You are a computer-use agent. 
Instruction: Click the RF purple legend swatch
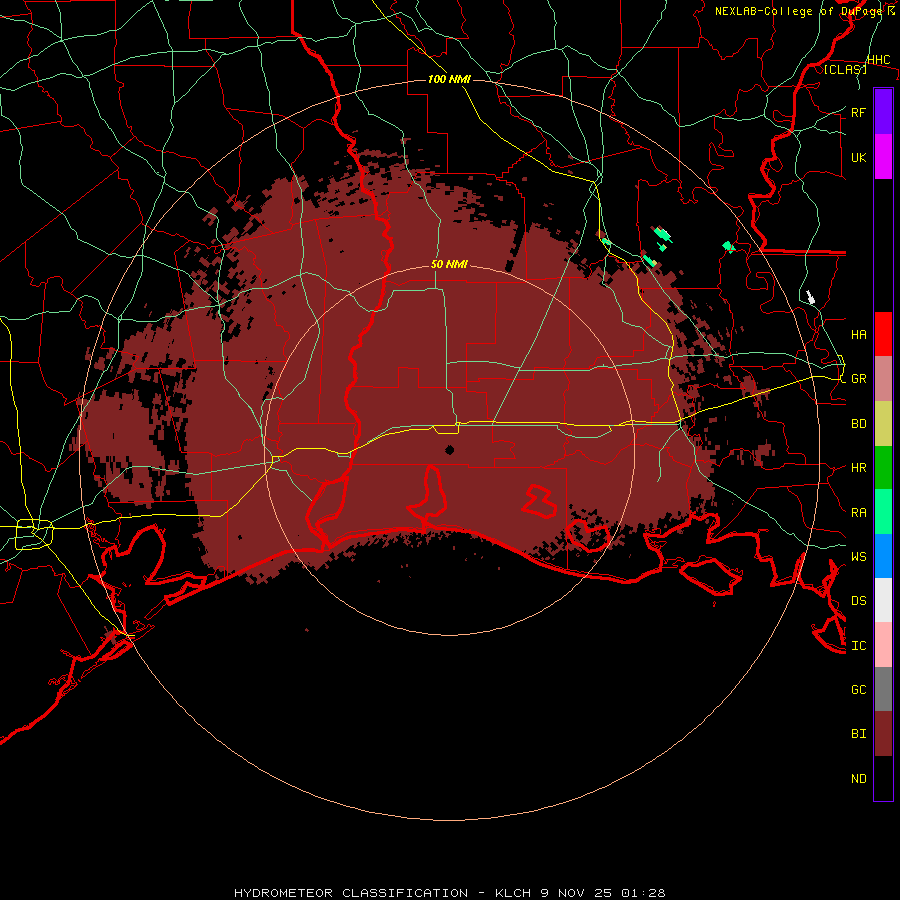coord(883,112)
